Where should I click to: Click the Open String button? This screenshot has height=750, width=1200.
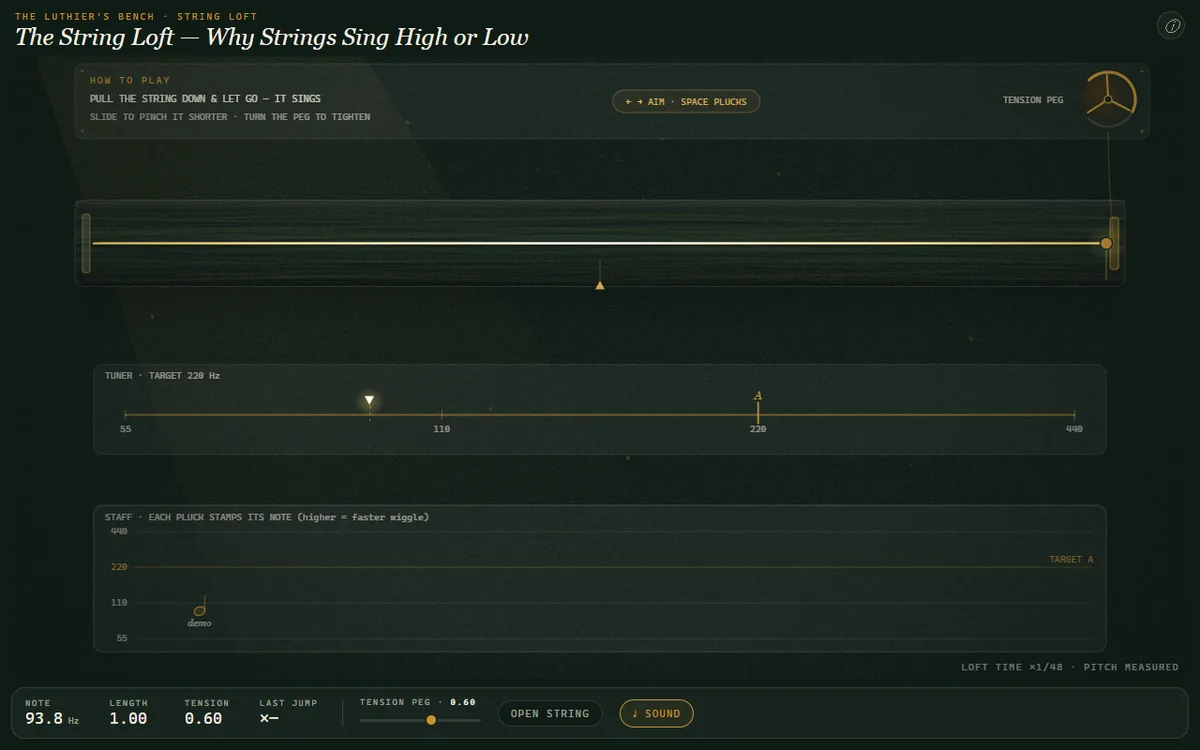pos(550,714)
